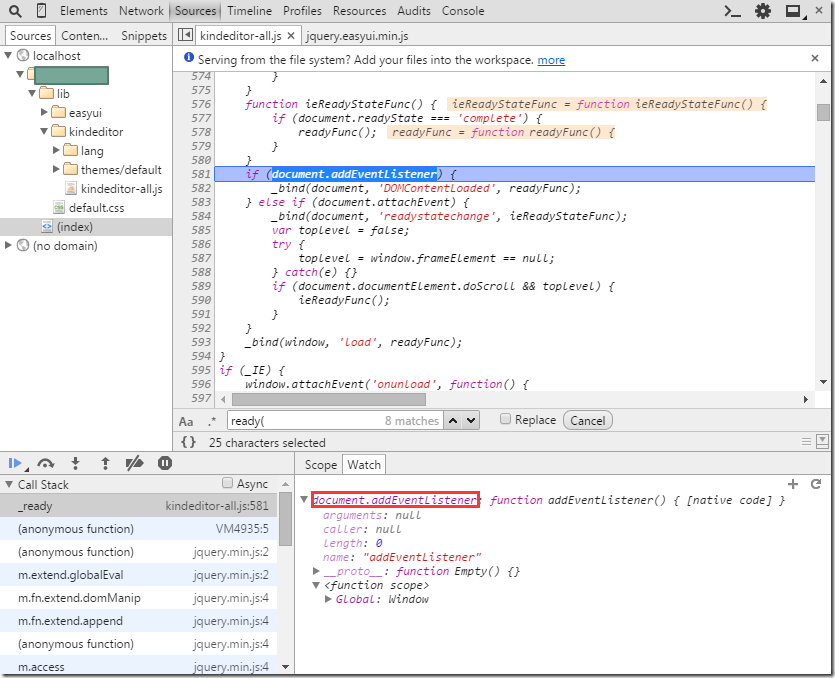The image size is (835, 678).
Task: Expand the easyui folder in file tree
Action: point(45,112)
